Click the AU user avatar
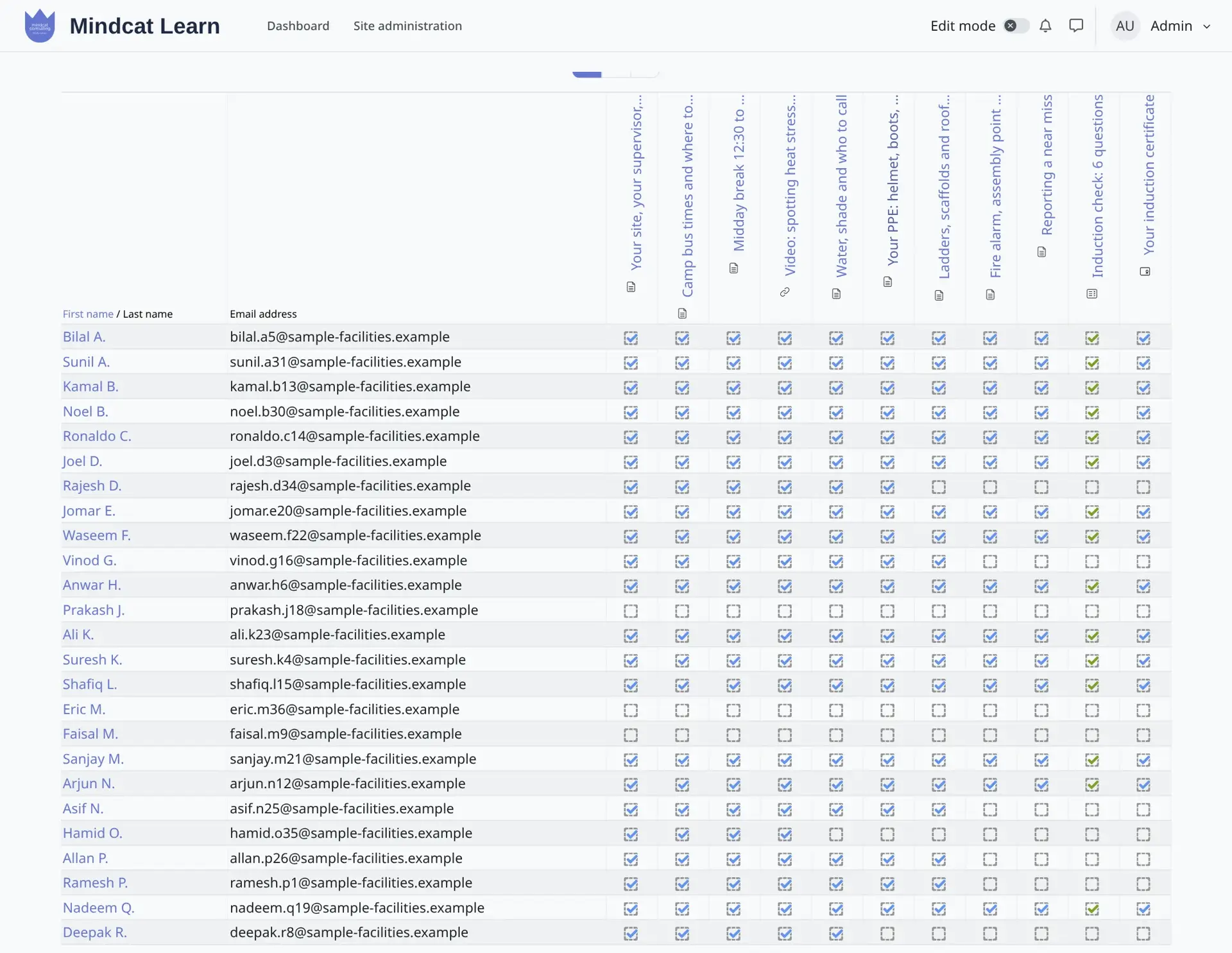 (x=1125, y=26)
